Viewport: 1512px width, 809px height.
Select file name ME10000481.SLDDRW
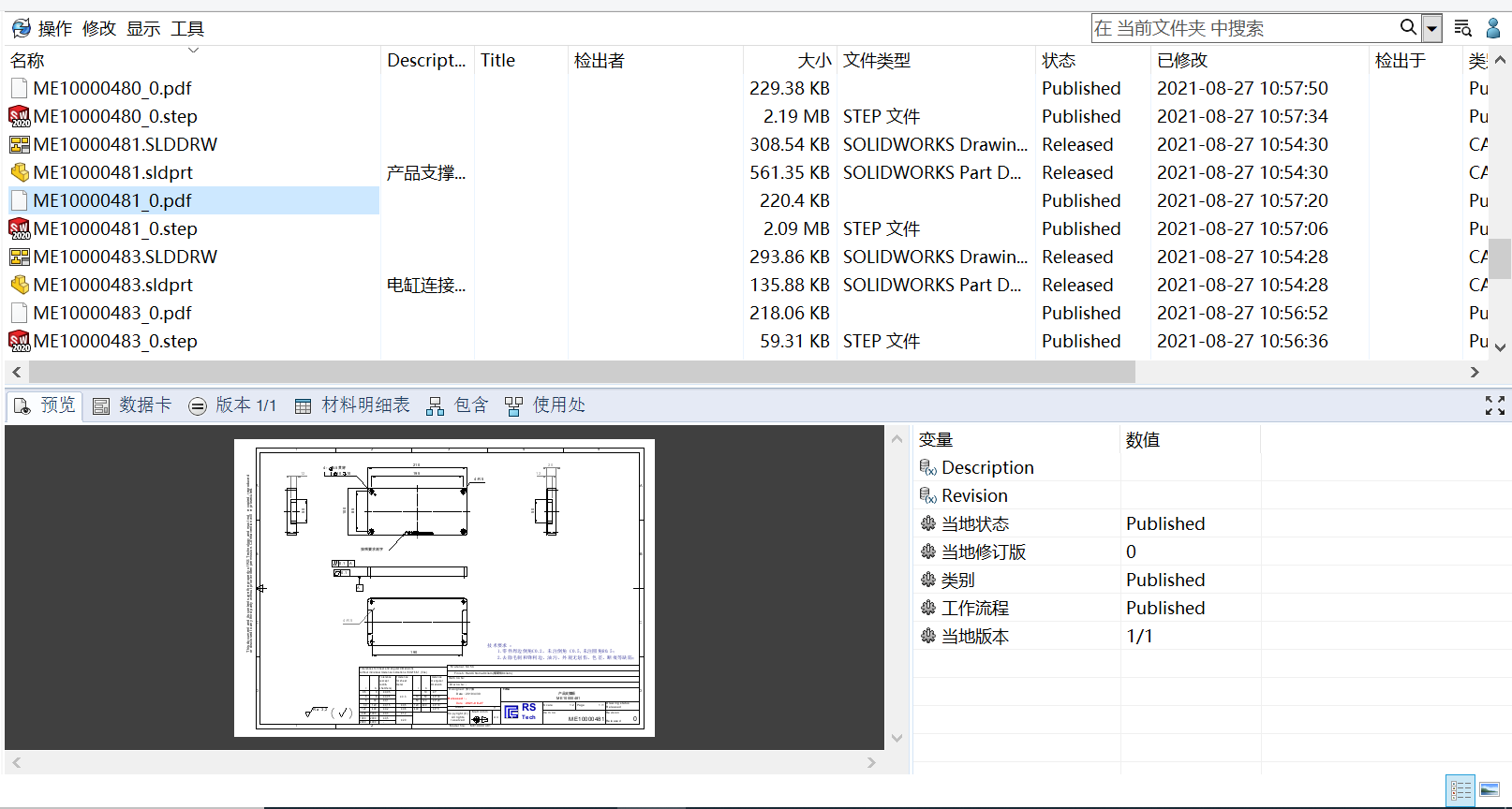click(x=125, y=144)
